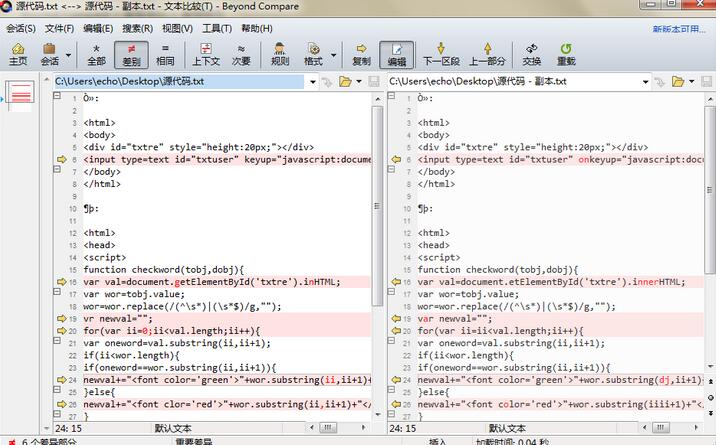
Task: Click copy-right arrow on left line 20
Action: click(x=62, y=330)
